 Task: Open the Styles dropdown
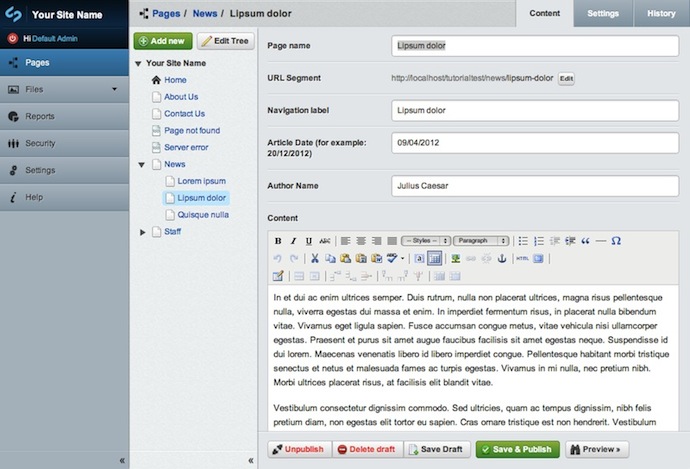[425, 241]
